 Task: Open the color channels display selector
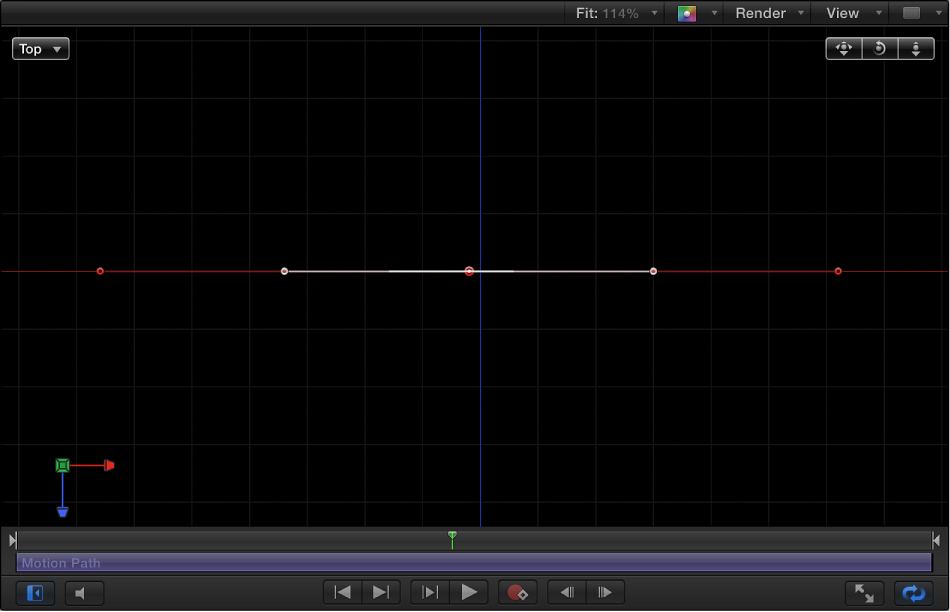(693, 13)
